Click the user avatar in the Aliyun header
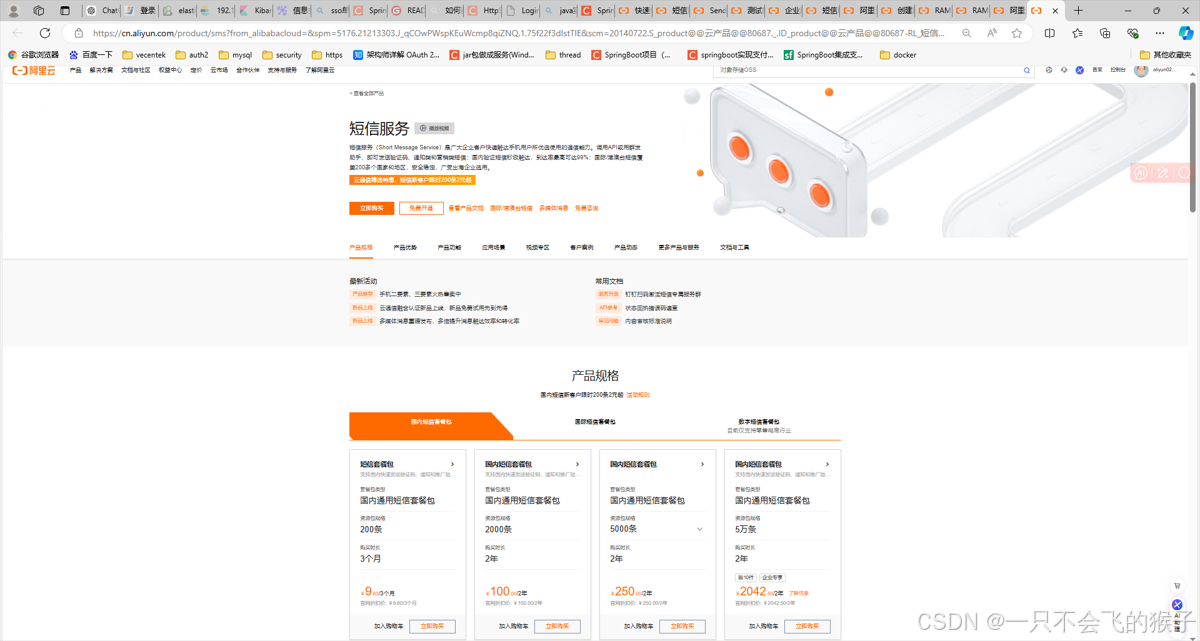 coord(1141,70)
